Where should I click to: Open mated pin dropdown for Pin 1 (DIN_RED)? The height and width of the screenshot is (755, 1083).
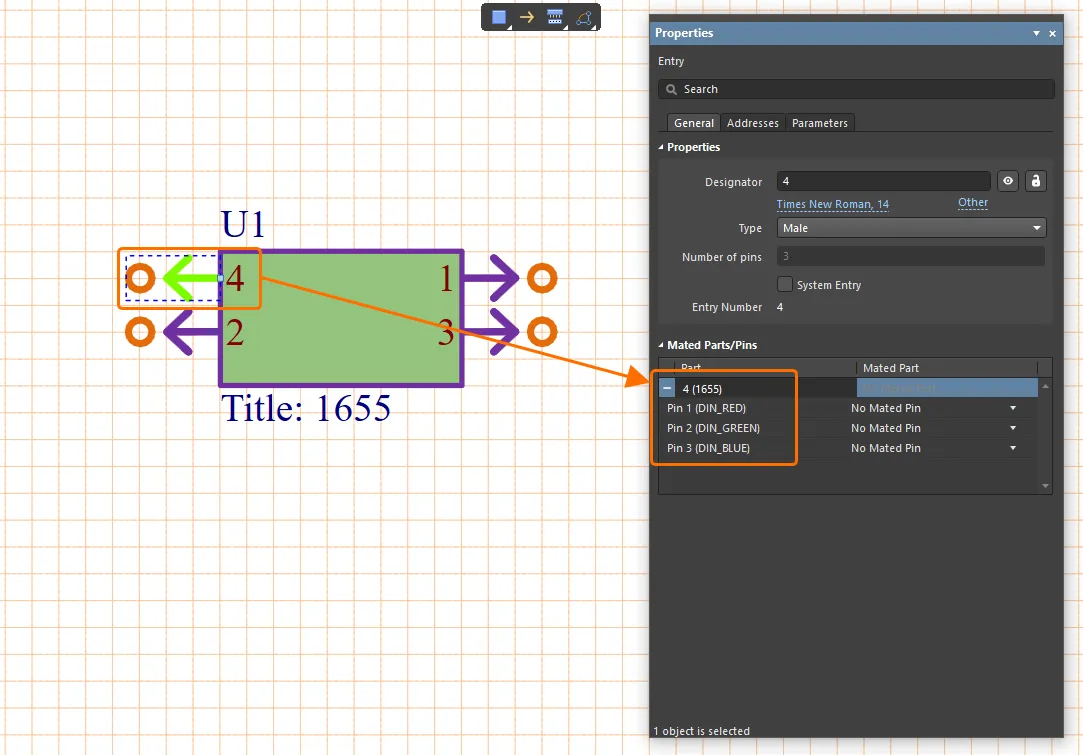[x=1012, y=408]
